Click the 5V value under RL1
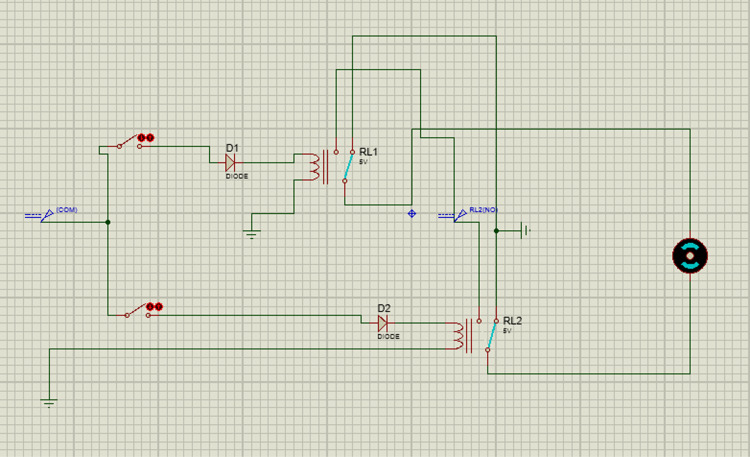This screenshot has height=457, width=750. point(363,162)
